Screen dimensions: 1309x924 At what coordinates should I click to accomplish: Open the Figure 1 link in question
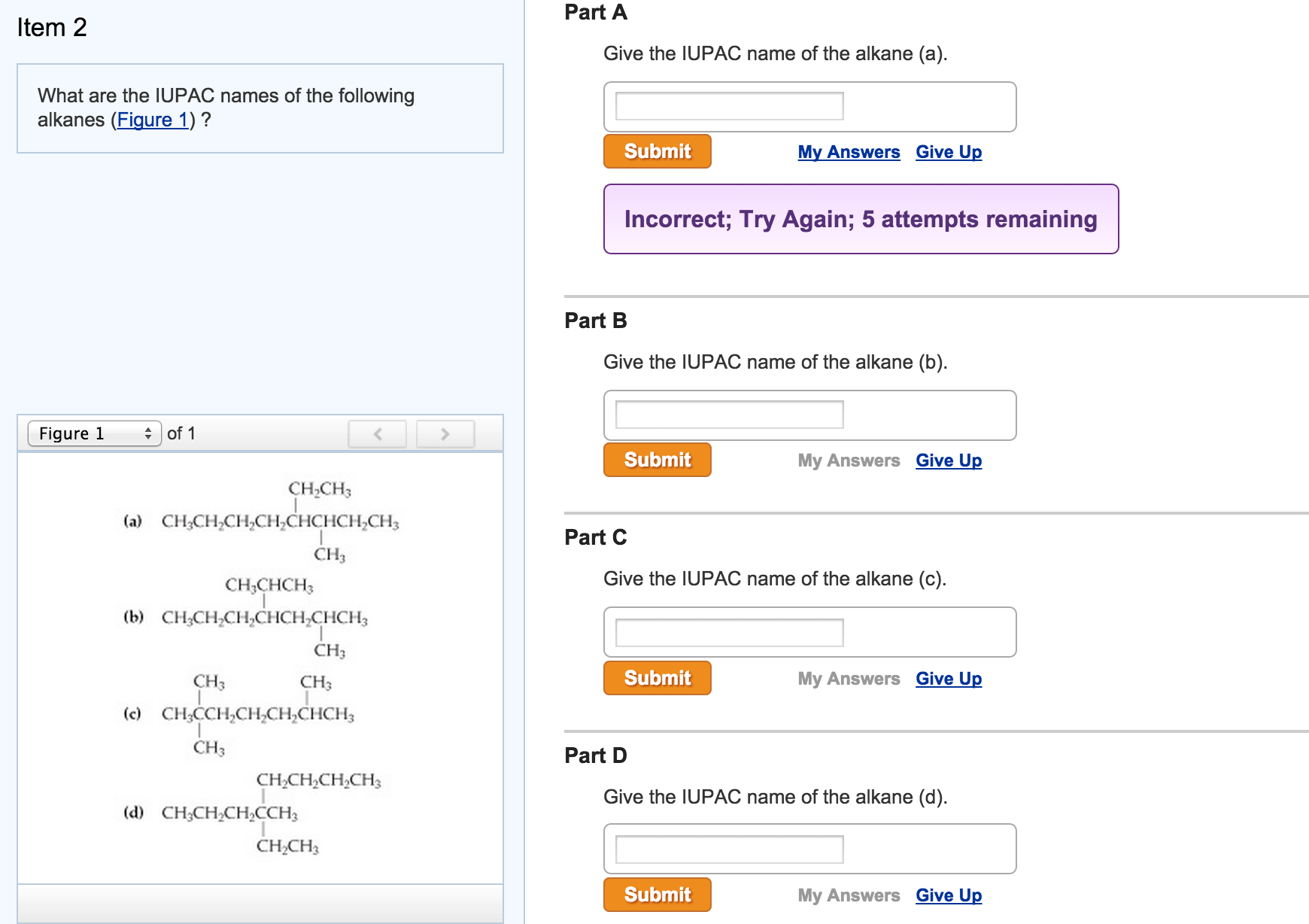[x=153, y=120]
